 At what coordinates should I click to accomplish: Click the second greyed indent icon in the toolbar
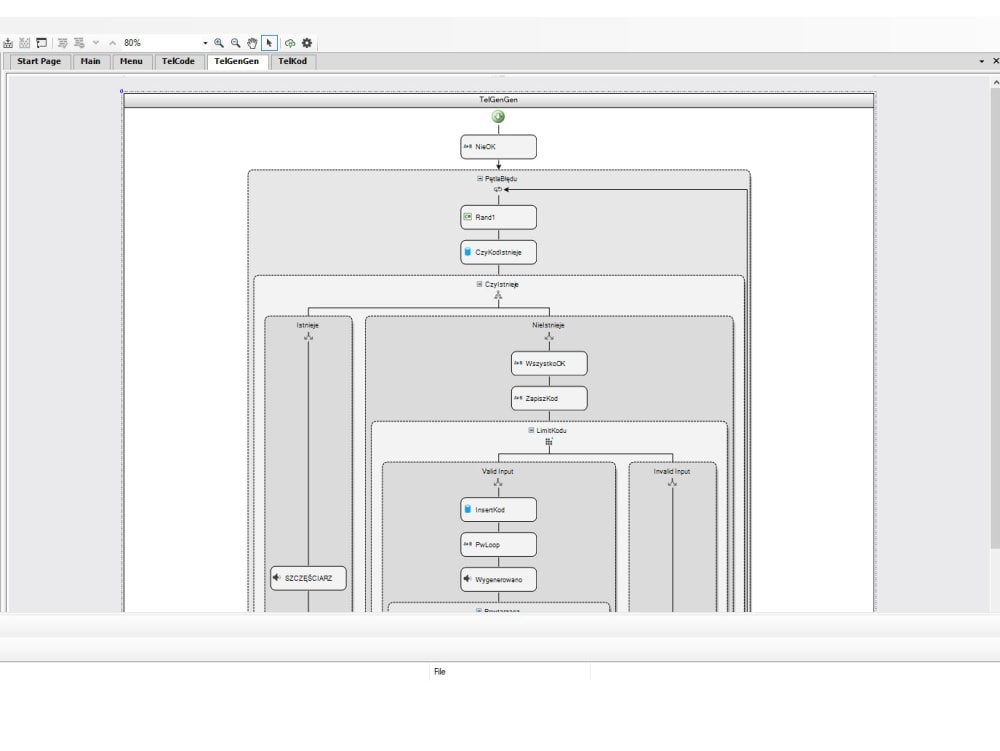(x=79, y=43)
